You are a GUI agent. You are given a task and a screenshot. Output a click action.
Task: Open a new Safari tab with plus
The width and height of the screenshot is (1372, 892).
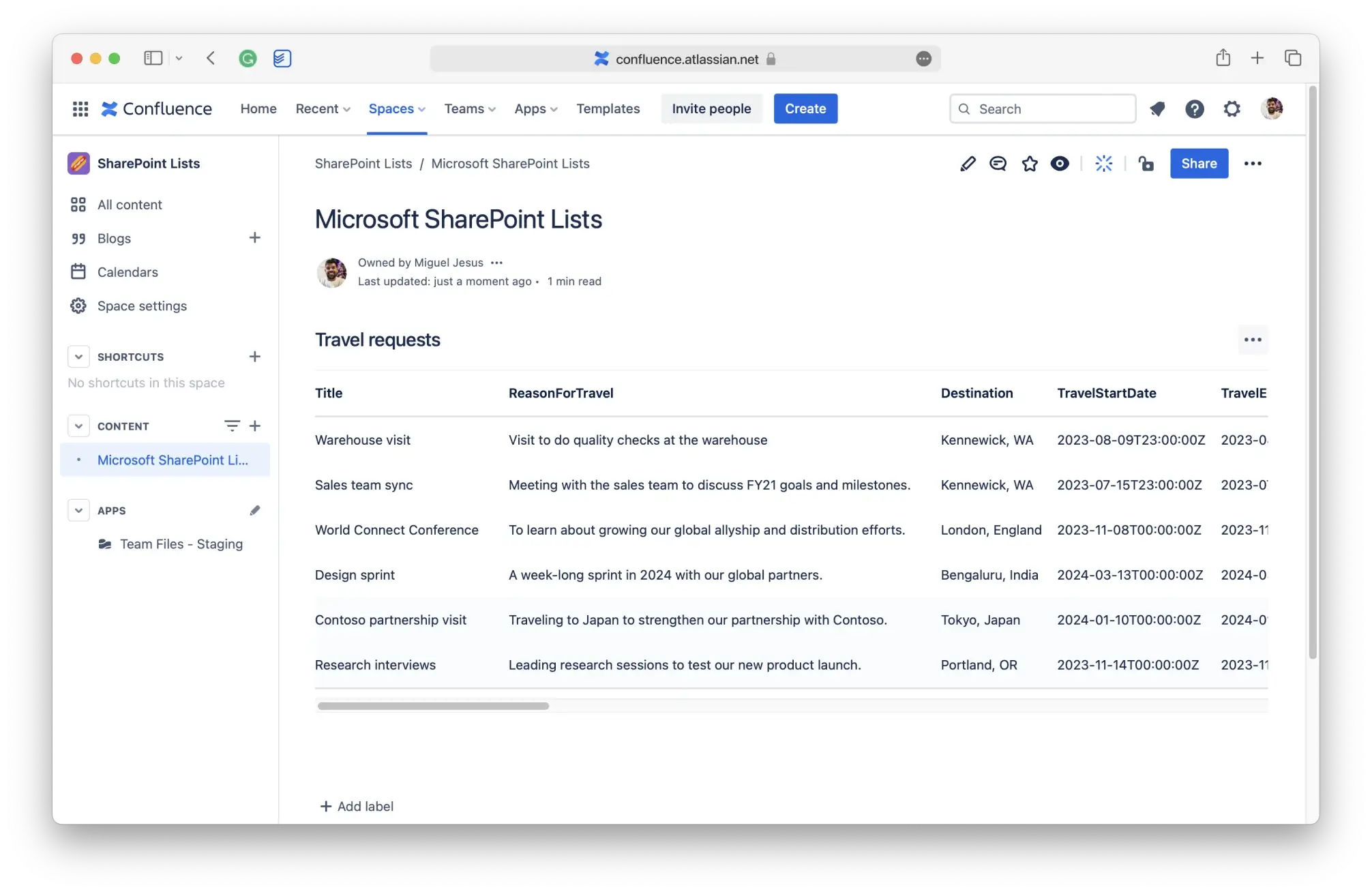1257,59
